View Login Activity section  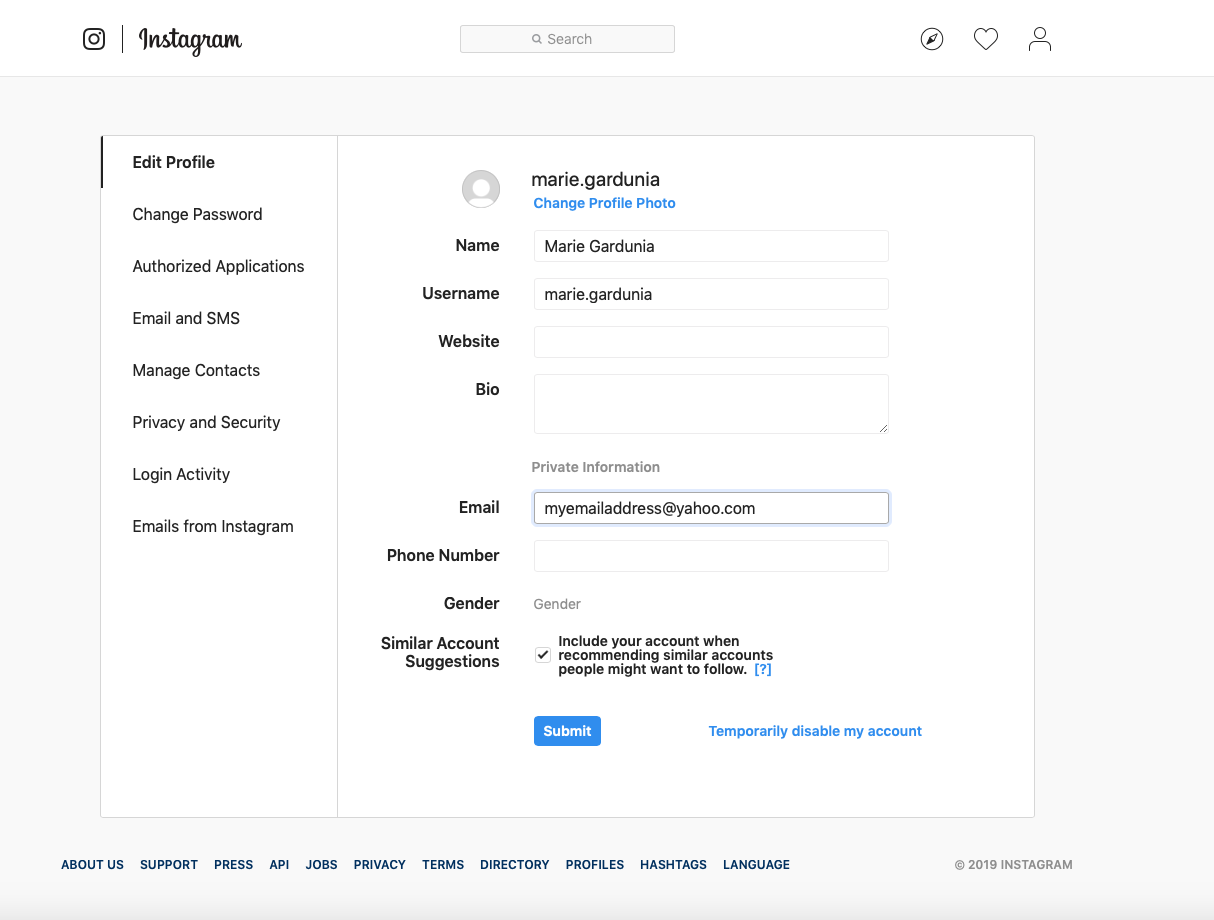tap(181, 474)
